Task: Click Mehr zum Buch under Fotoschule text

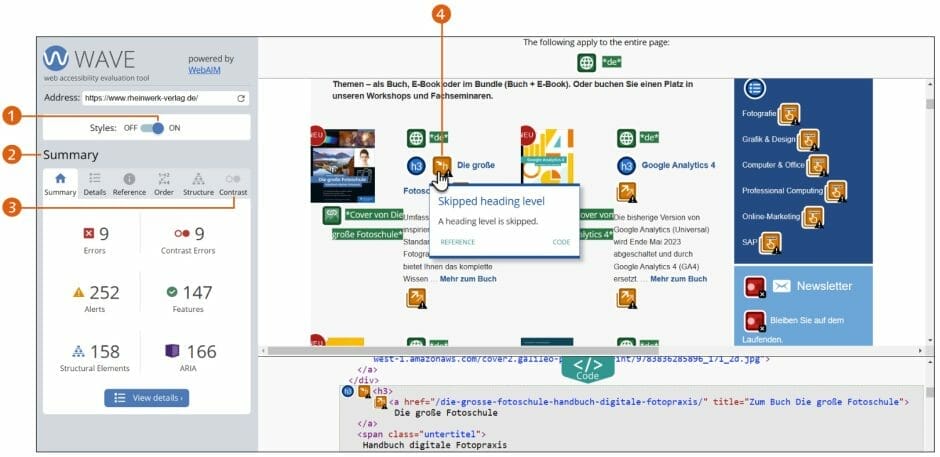Action: (468, 279)
